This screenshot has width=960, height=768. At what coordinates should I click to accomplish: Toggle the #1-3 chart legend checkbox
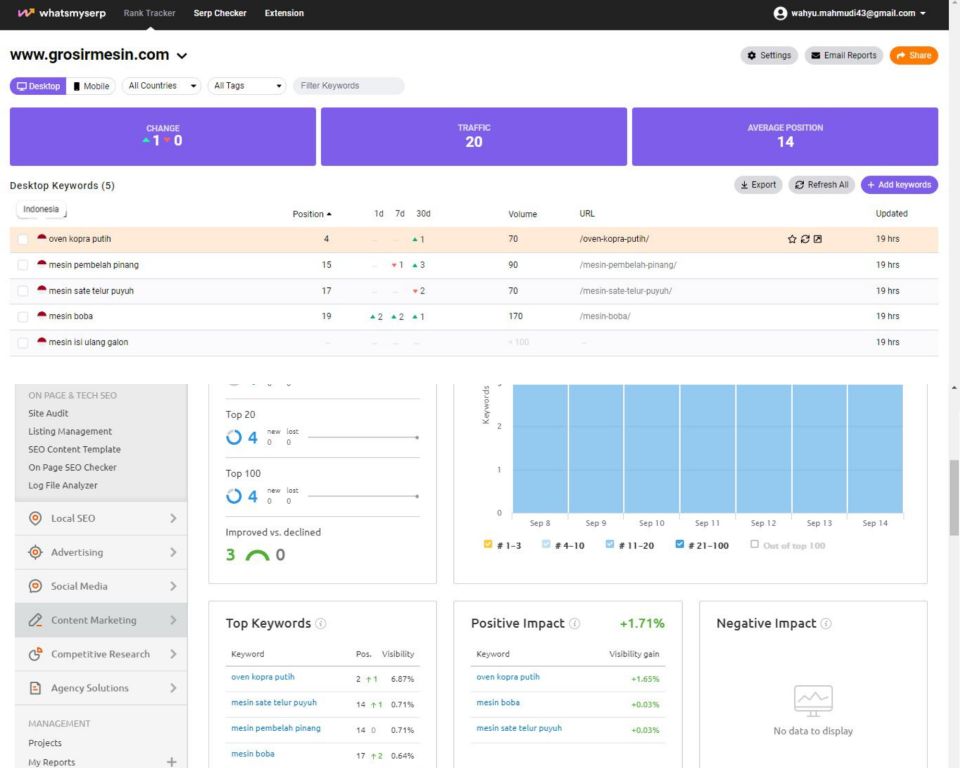point(488,544)
